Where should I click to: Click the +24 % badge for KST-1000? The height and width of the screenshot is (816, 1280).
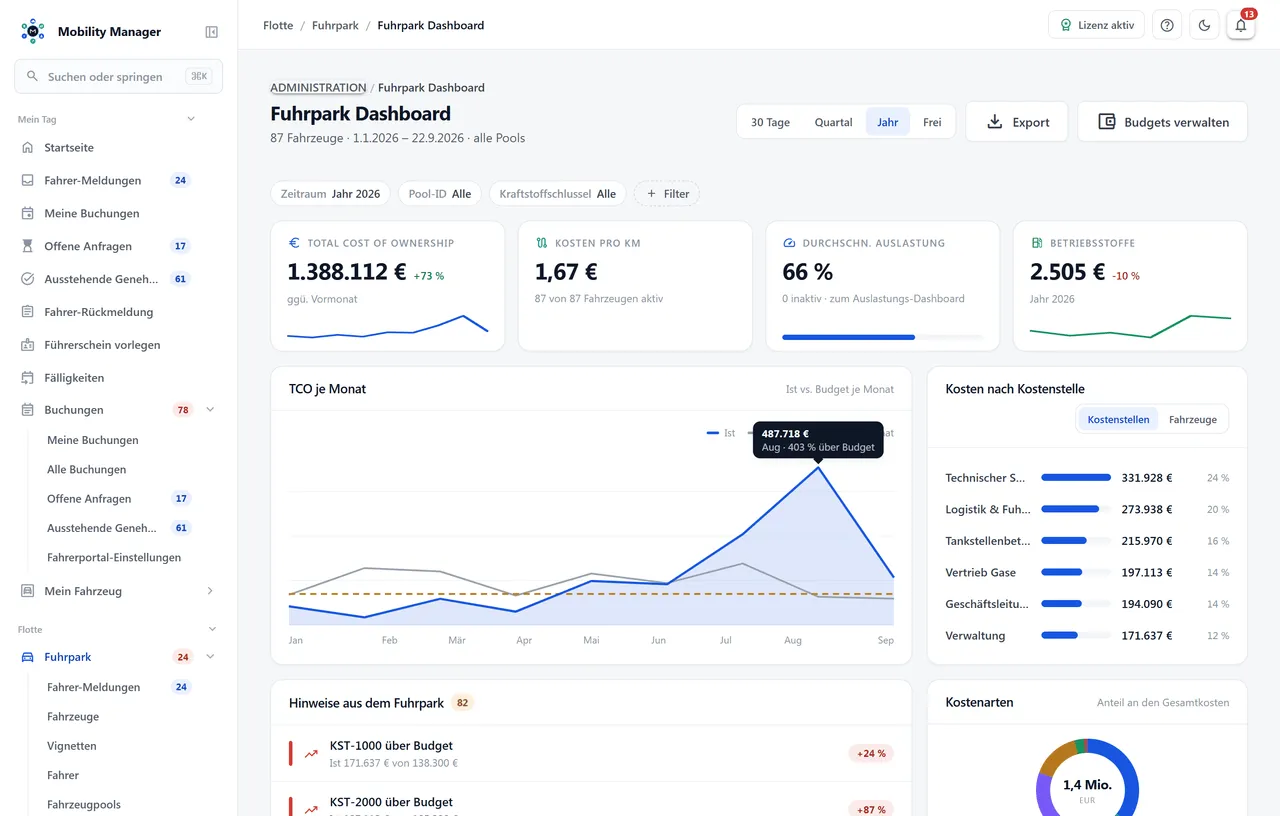point(871,753)
